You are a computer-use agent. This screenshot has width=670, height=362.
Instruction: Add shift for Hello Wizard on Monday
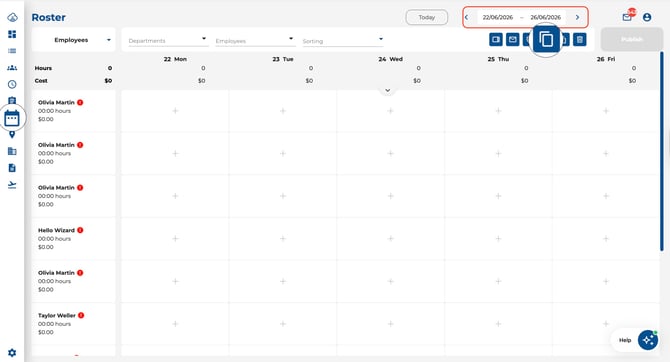coord(175,238)
